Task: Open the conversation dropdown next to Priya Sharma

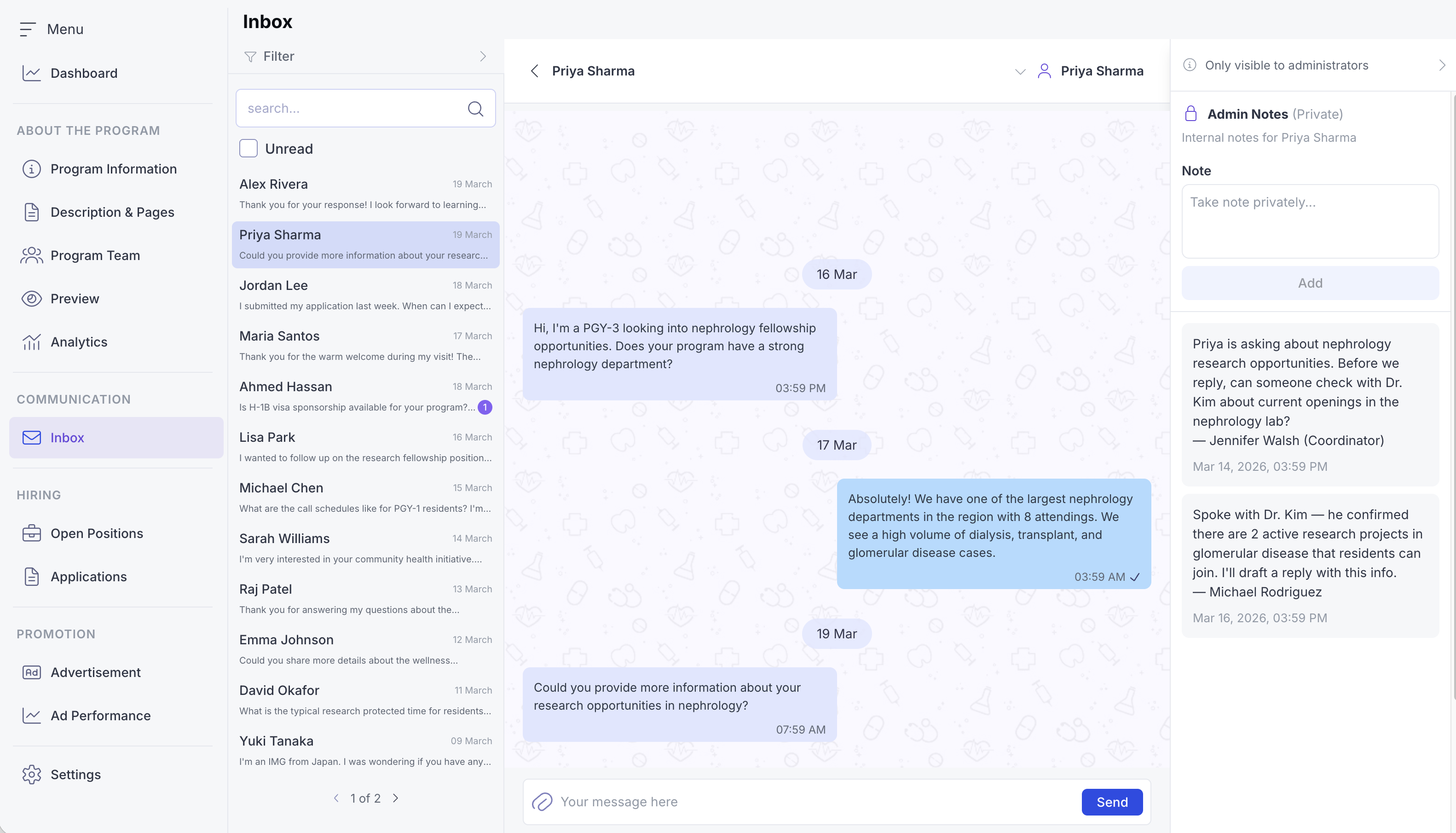Action: point(1020,71)
